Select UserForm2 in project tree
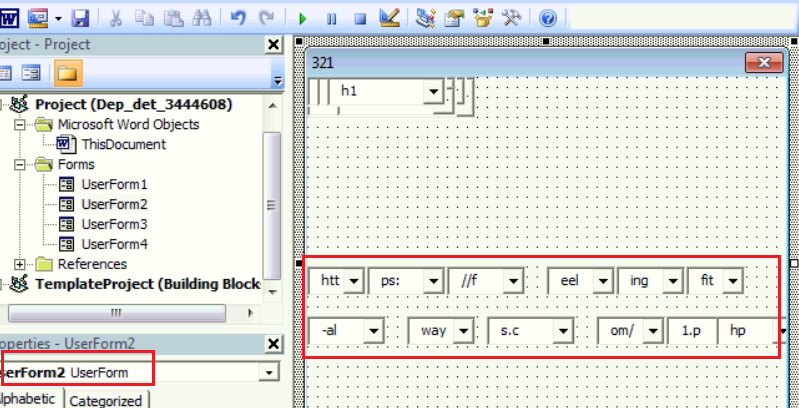This screenshot has width=799, height=408. (x=114, y=204)
